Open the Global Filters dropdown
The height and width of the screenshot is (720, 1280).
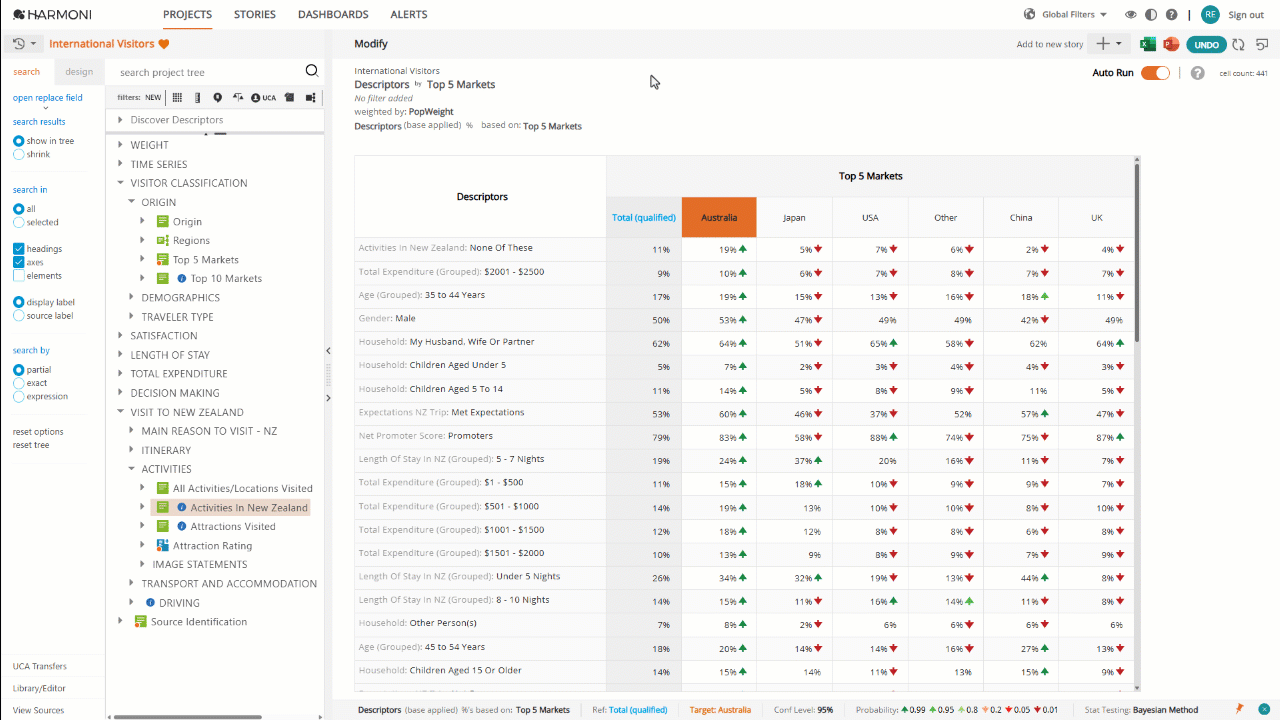click(x=1066, y=15)
